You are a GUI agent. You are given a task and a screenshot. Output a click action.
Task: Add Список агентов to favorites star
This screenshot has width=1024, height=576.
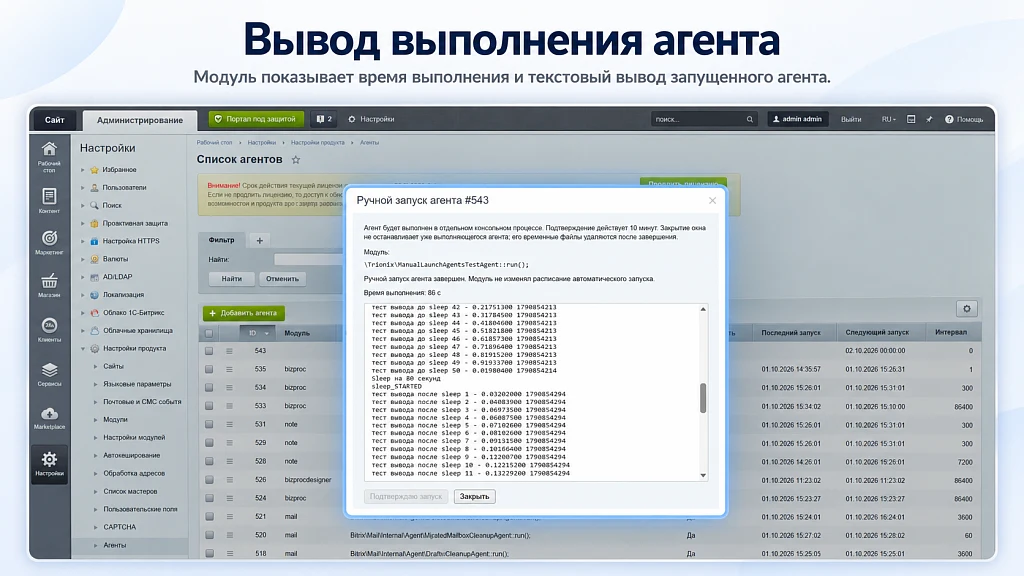296,160
